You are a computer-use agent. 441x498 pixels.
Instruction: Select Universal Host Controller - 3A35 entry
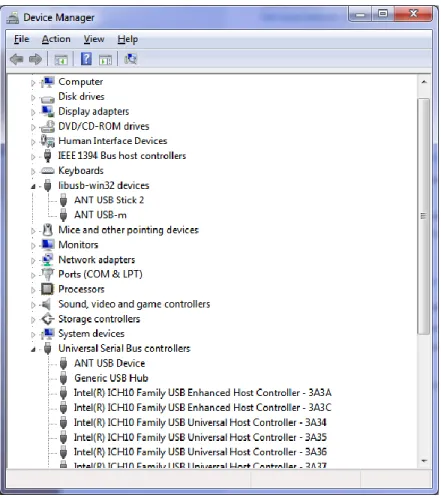point(200,437)
